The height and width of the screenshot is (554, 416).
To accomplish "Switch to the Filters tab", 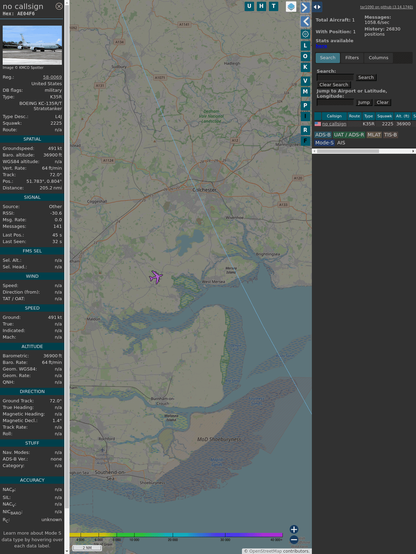I will [352, 58].
